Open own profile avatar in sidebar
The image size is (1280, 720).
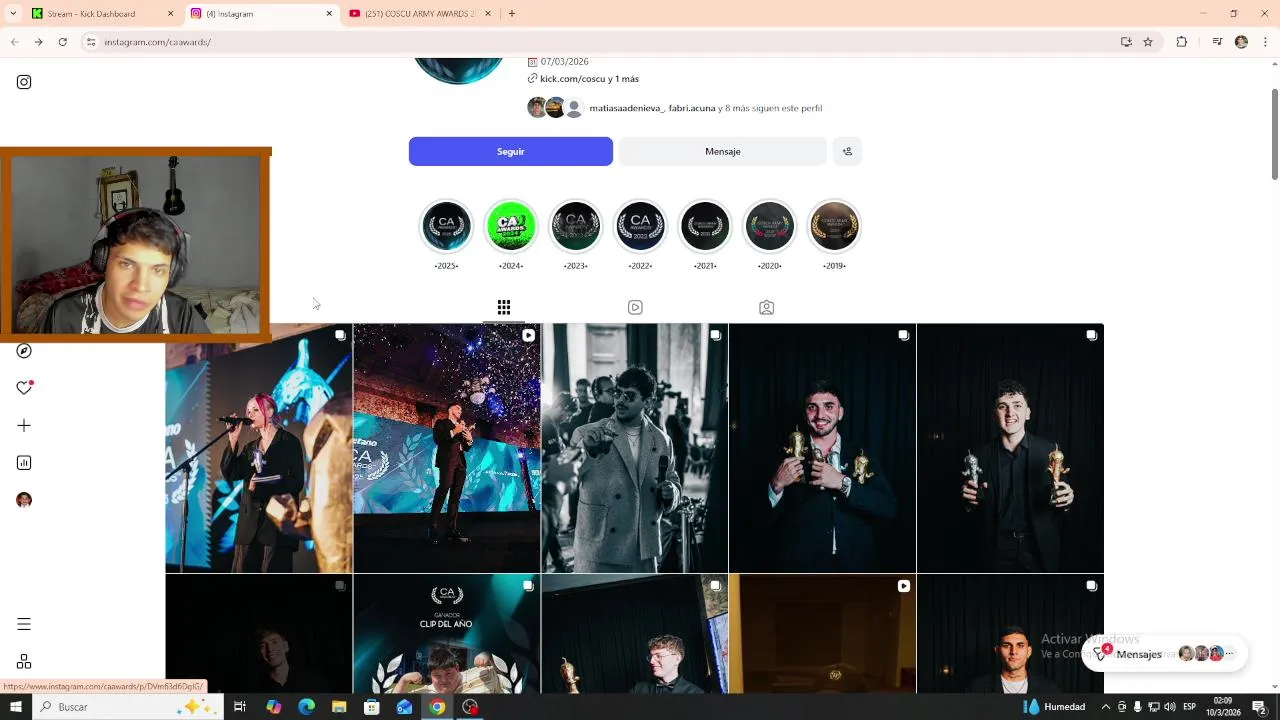coord(24,500)
